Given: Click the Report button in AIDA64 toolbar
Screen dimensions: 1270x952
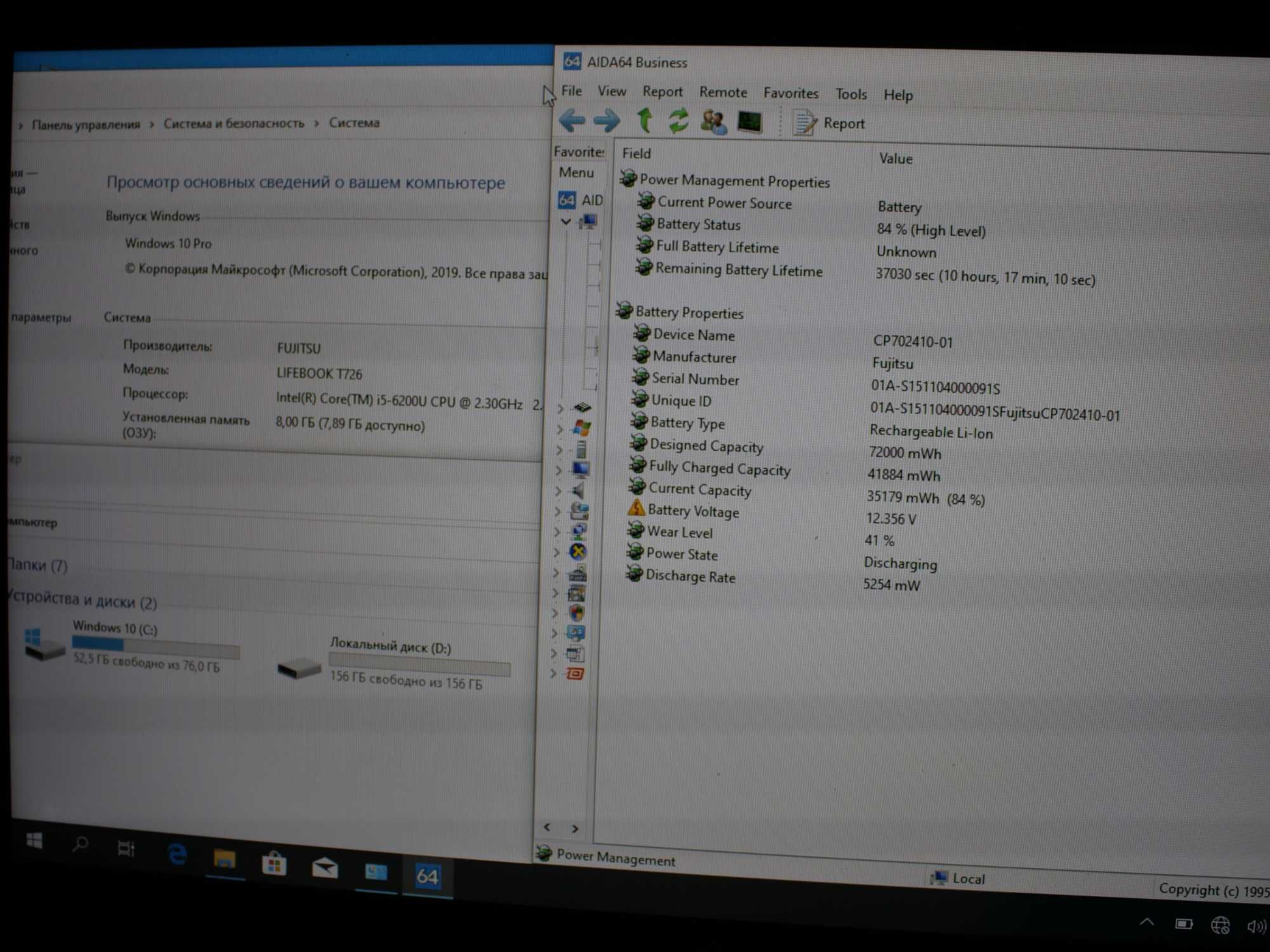Looking at the screenshot, I should [x=829, y=122].
